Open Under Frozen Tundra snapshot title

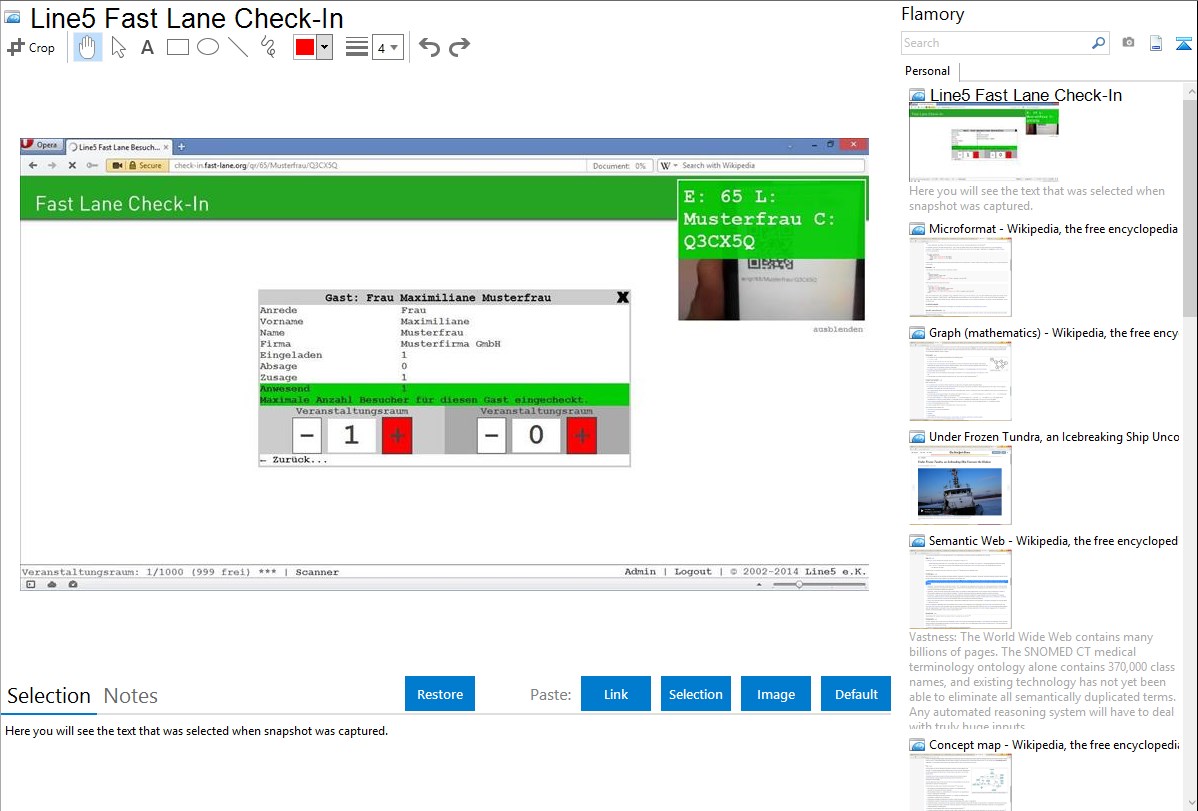point(1054,436)
